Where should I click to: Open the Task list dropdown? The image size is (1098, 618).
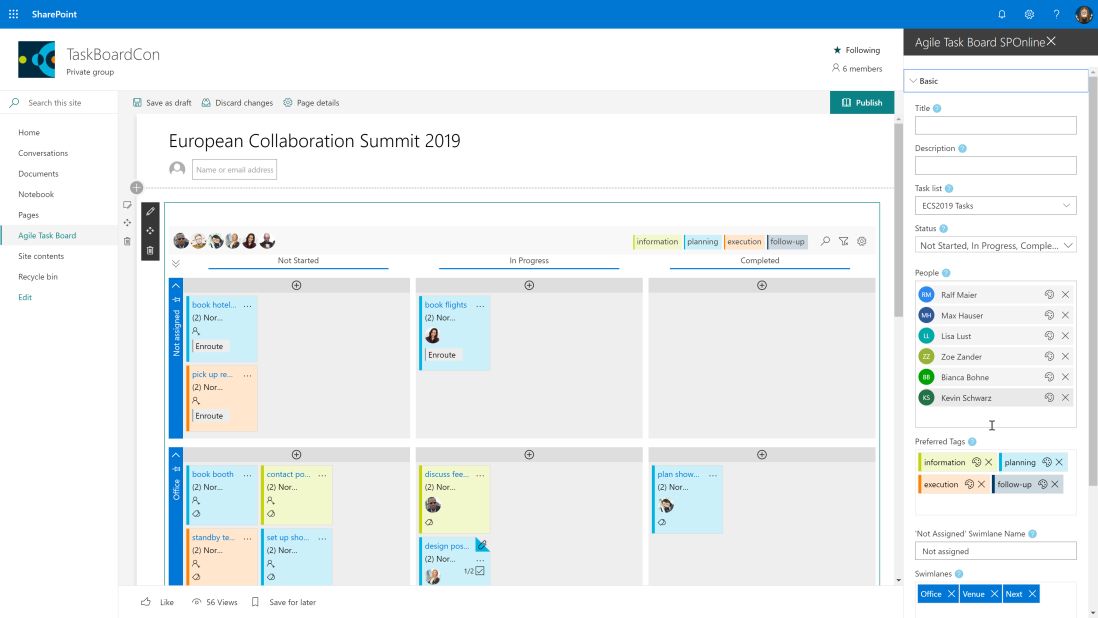996,206
